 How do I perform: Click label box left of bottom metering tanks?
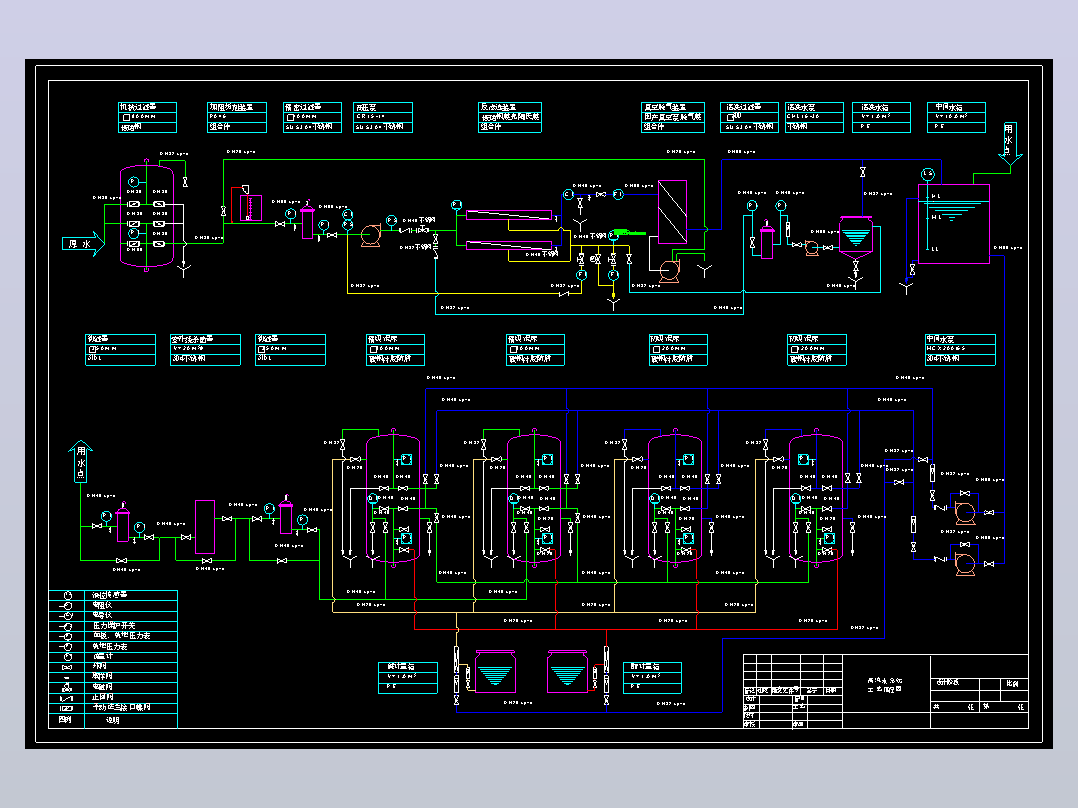pos(408,678)
